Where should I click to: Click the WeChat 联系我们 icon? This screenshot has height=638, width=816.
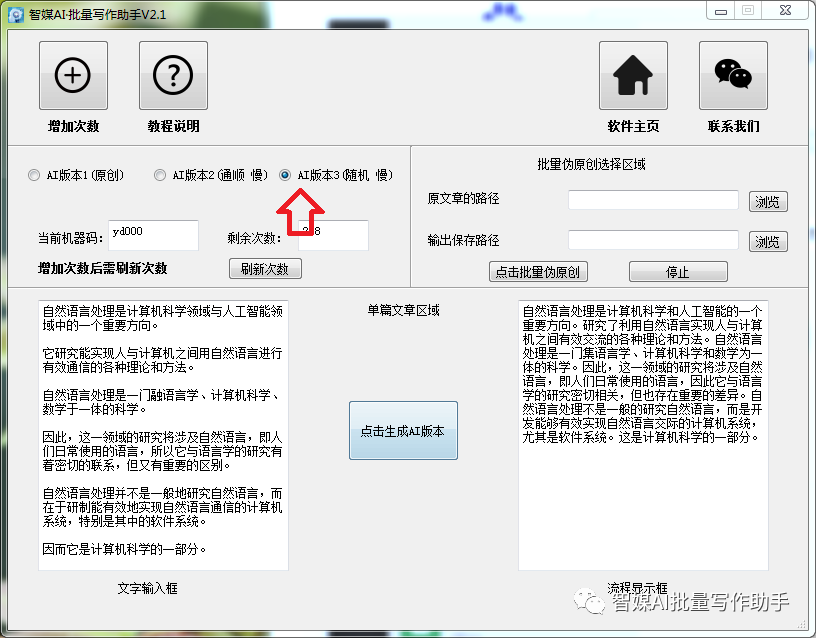tap(733, 75)
